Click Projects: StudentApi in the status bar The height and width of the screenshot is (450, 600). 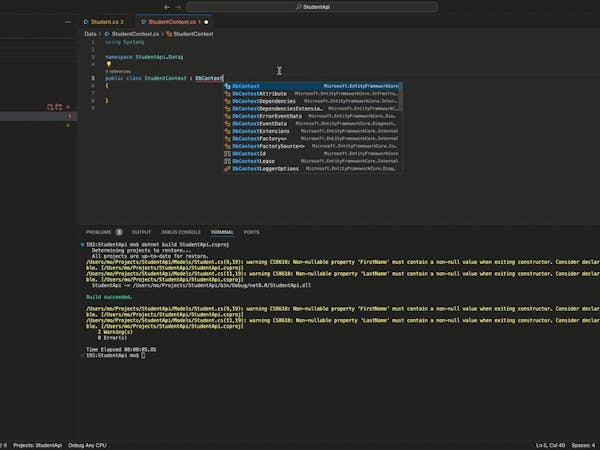[x=38, y=445]
